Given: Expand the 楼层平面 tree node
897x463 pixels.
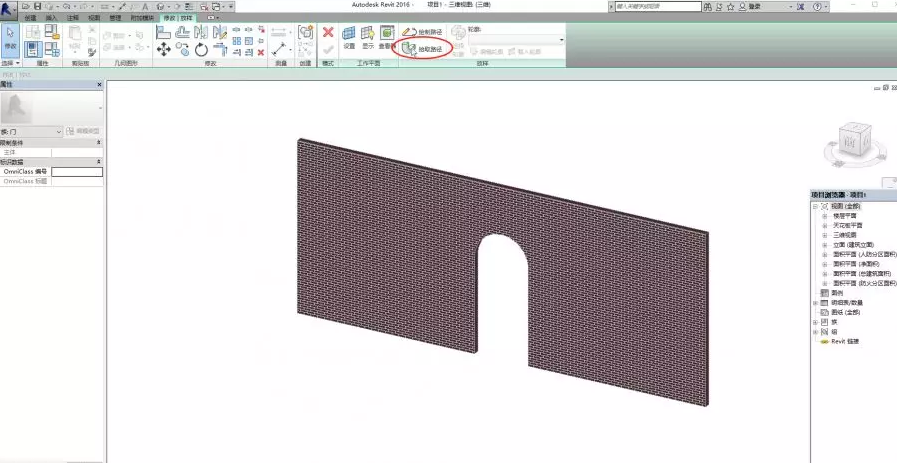Looking at the screenshot, I should tap(824, 216).
